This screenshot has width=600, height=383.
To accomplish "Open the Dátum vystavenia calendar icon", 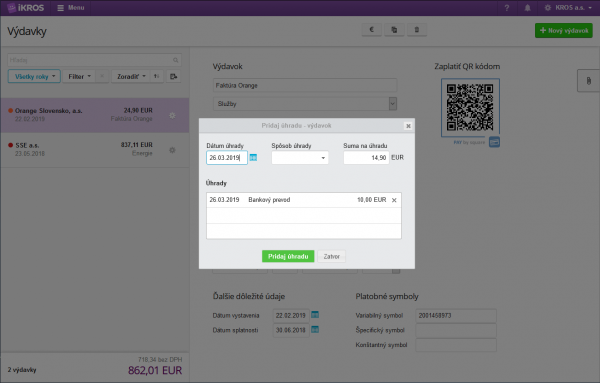I will pos(315,315).
